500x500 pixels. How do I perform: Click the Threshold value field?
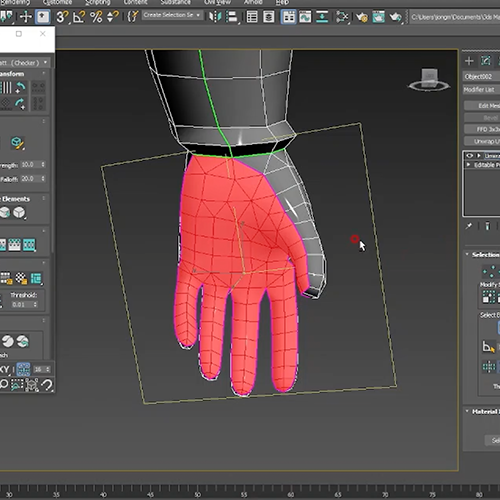pyautogui.click(x=25, y=304)
